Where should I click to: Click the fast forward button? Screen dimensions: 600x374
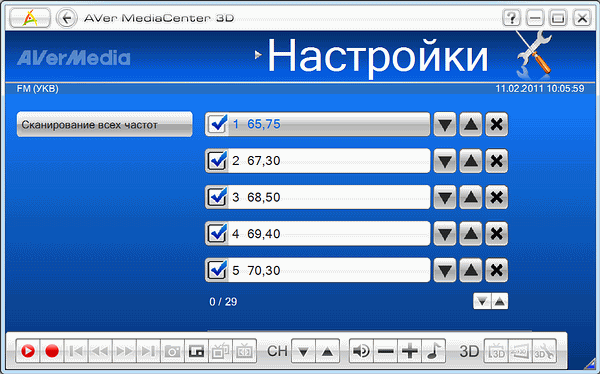(124, 351)
